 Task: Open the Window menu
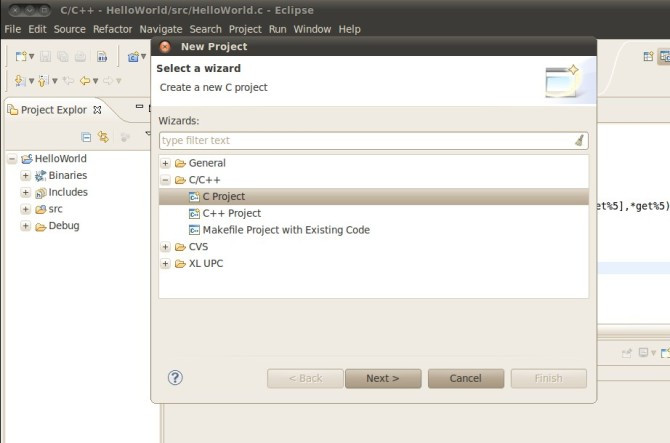coord(312,29)
